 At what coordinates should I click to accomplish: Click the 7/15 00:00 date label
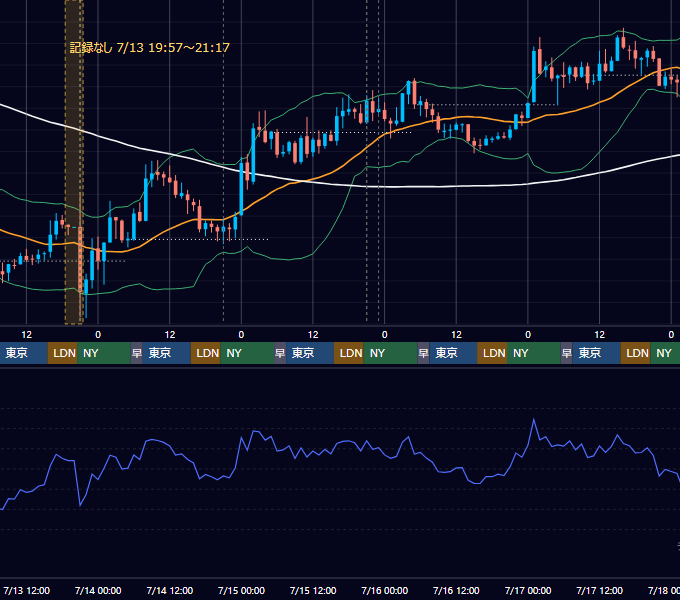[241, 590]
